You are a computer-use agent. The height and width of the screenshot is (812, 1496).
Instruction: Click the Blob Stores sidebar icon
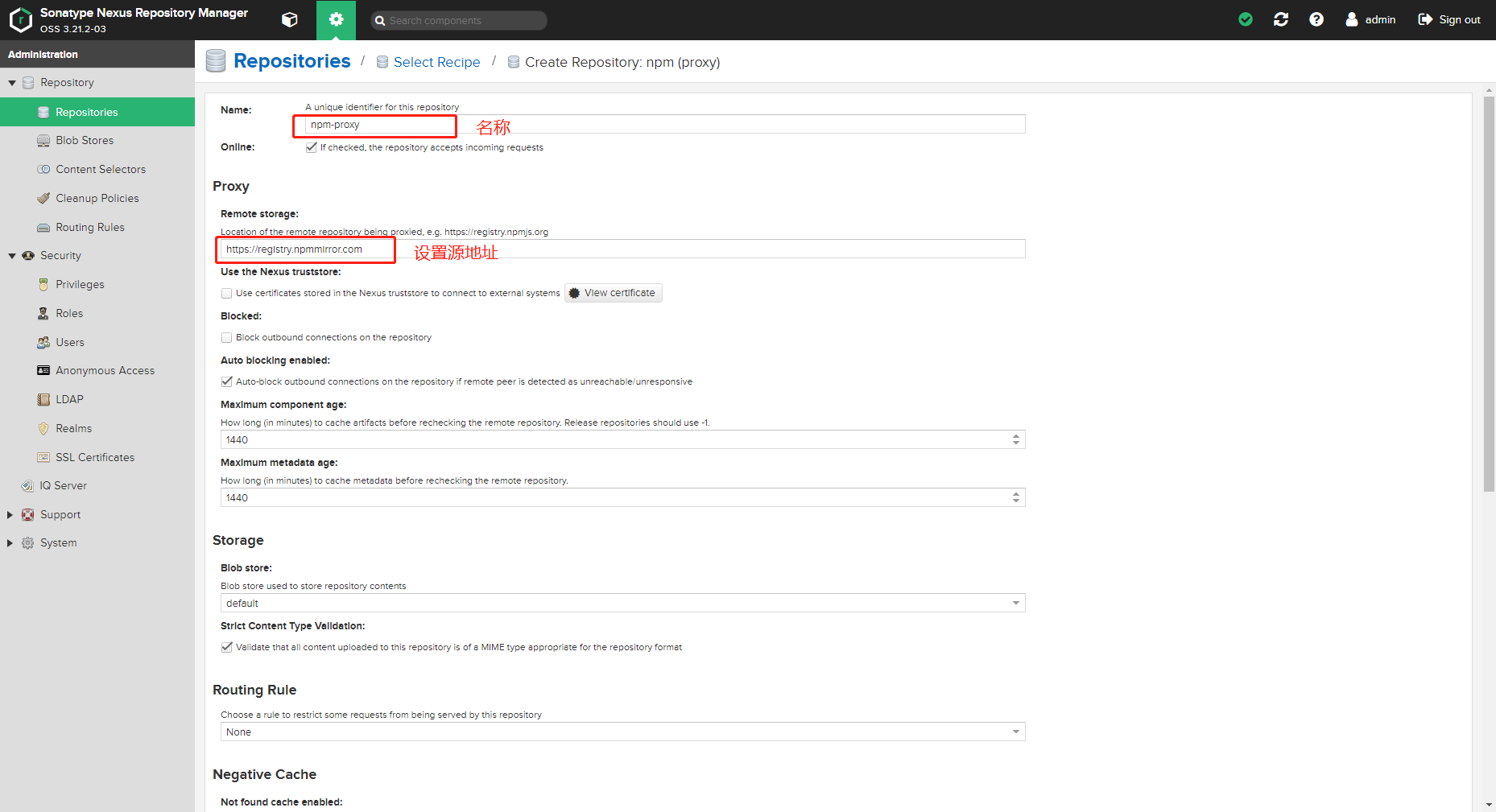tap(43, 141)
